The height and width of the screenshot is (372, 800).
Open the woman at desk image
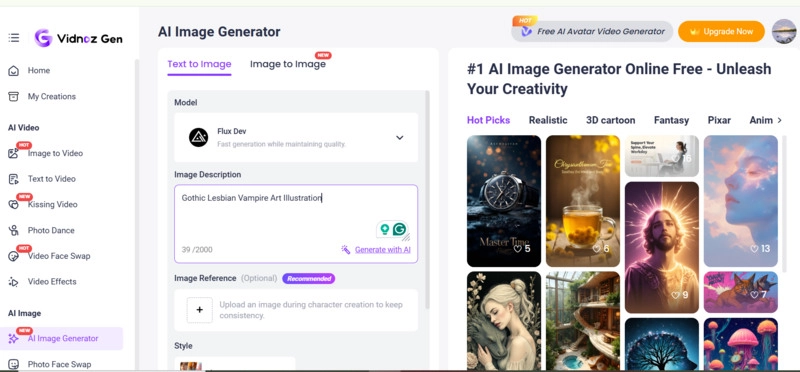(662, 156)
